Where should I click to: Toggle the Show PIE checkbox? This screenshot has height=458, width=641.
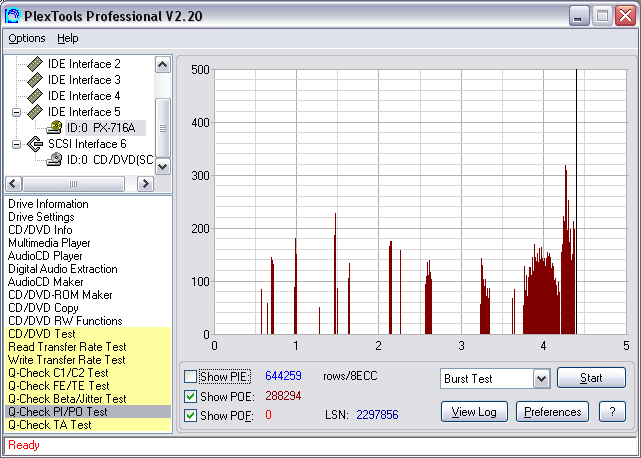pyautogui.click(x=191, y=376)
